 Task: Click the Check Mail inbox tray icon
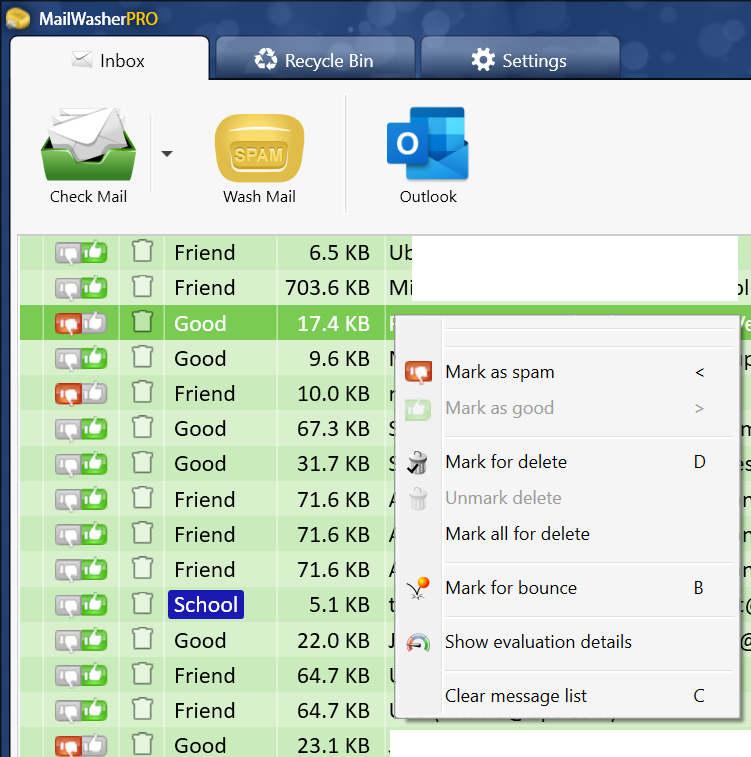click(88, 144)
